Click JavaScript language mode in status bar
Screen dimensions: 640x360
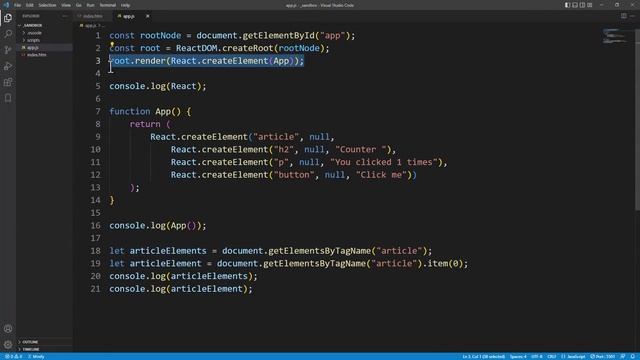pyautogui.click(x=573, y=357)
